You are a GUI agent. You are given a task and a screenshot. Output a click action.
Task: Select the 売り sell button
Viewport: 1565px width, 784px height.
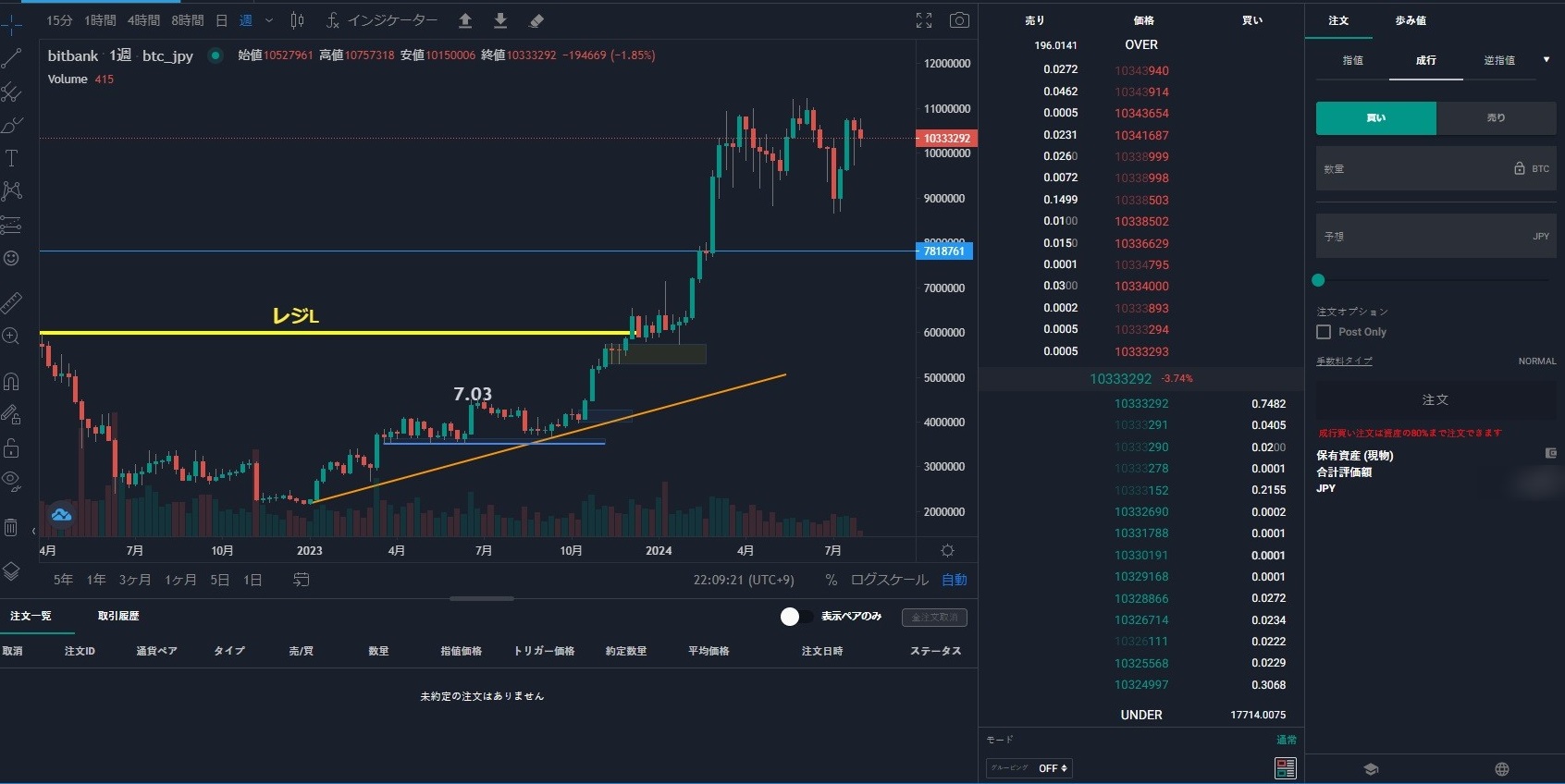(x=1497, y=118)
